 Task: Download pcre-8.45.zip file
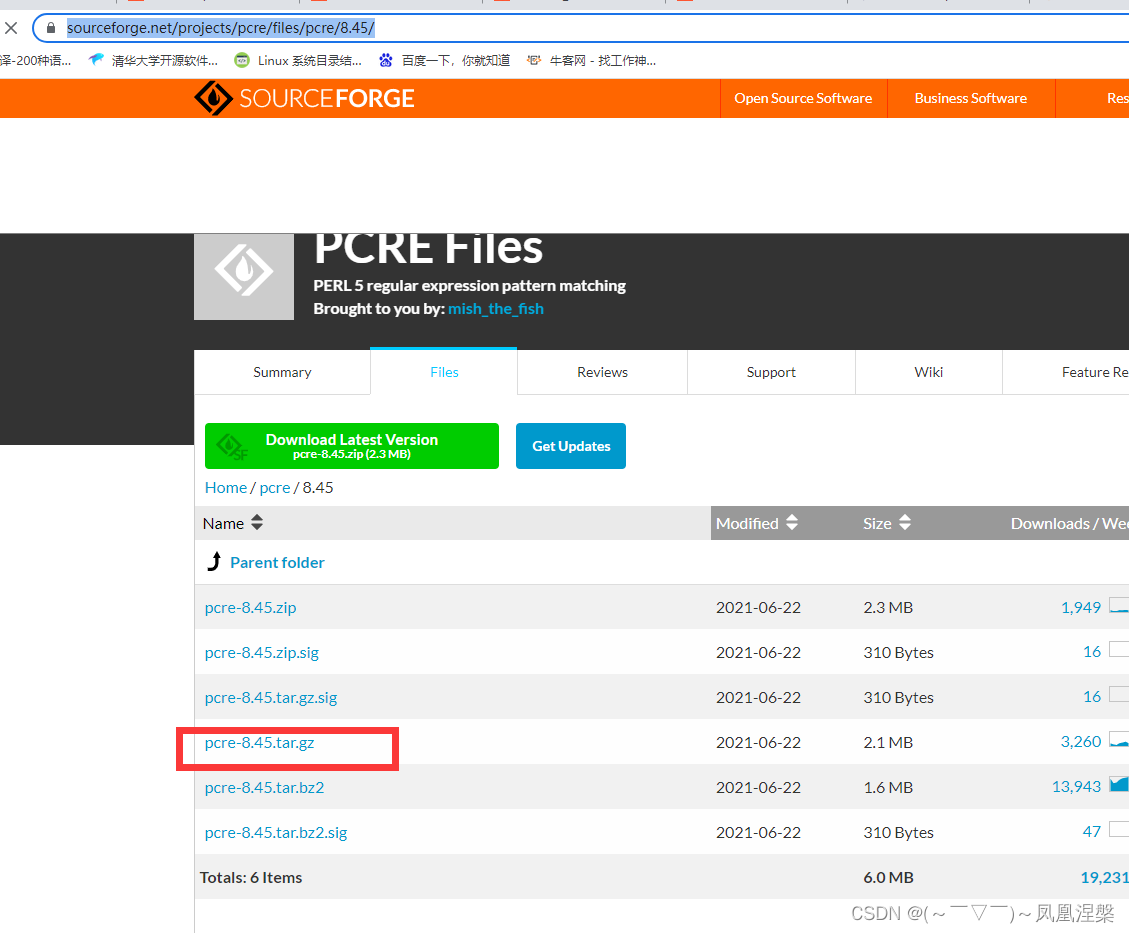pos(251,608)
